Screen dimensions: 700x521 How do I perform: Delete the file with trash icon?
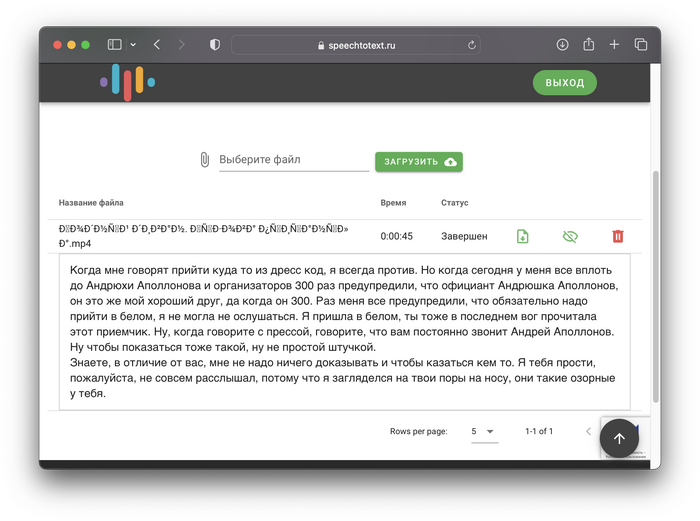point(618,236)
